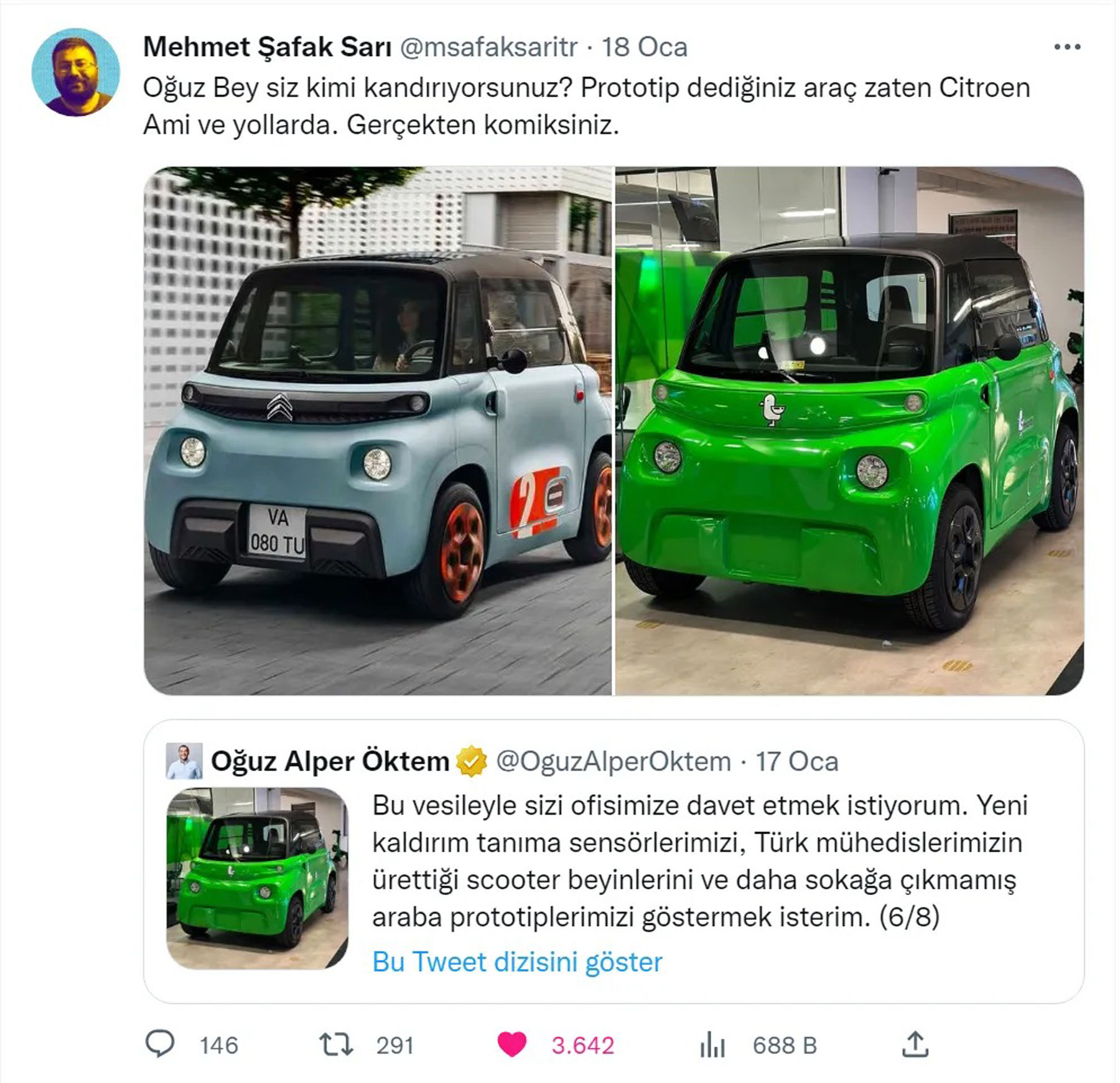Screen dimensions: 1120x1083
Task: Click the gold verified badge icon
Action: (472, 761)
